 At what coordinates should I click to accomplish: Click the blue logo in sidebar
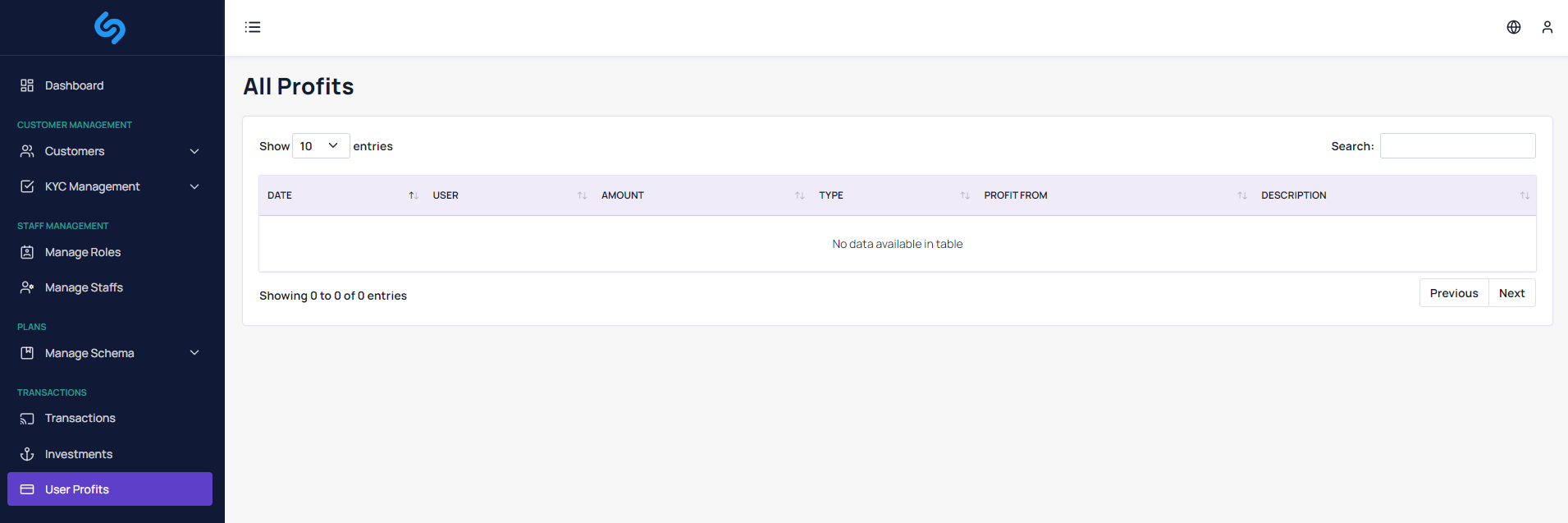coord(110,28)
